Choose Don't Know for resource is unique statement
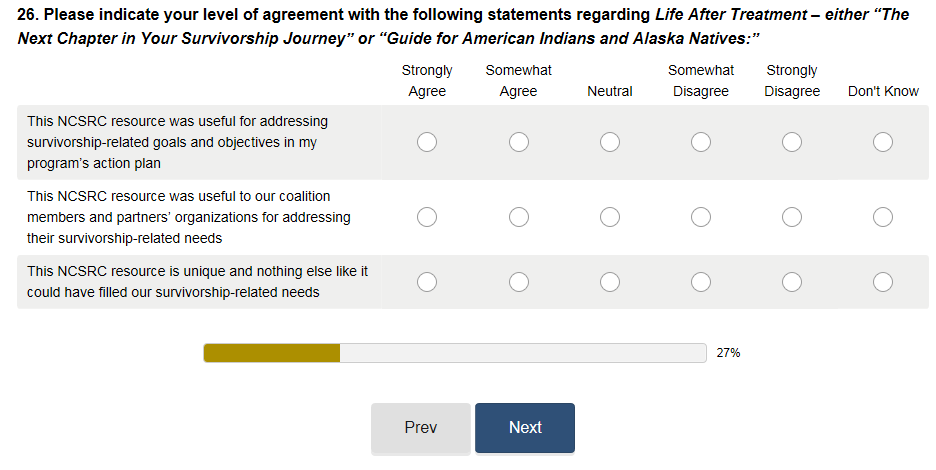 (x=883, y=282)
